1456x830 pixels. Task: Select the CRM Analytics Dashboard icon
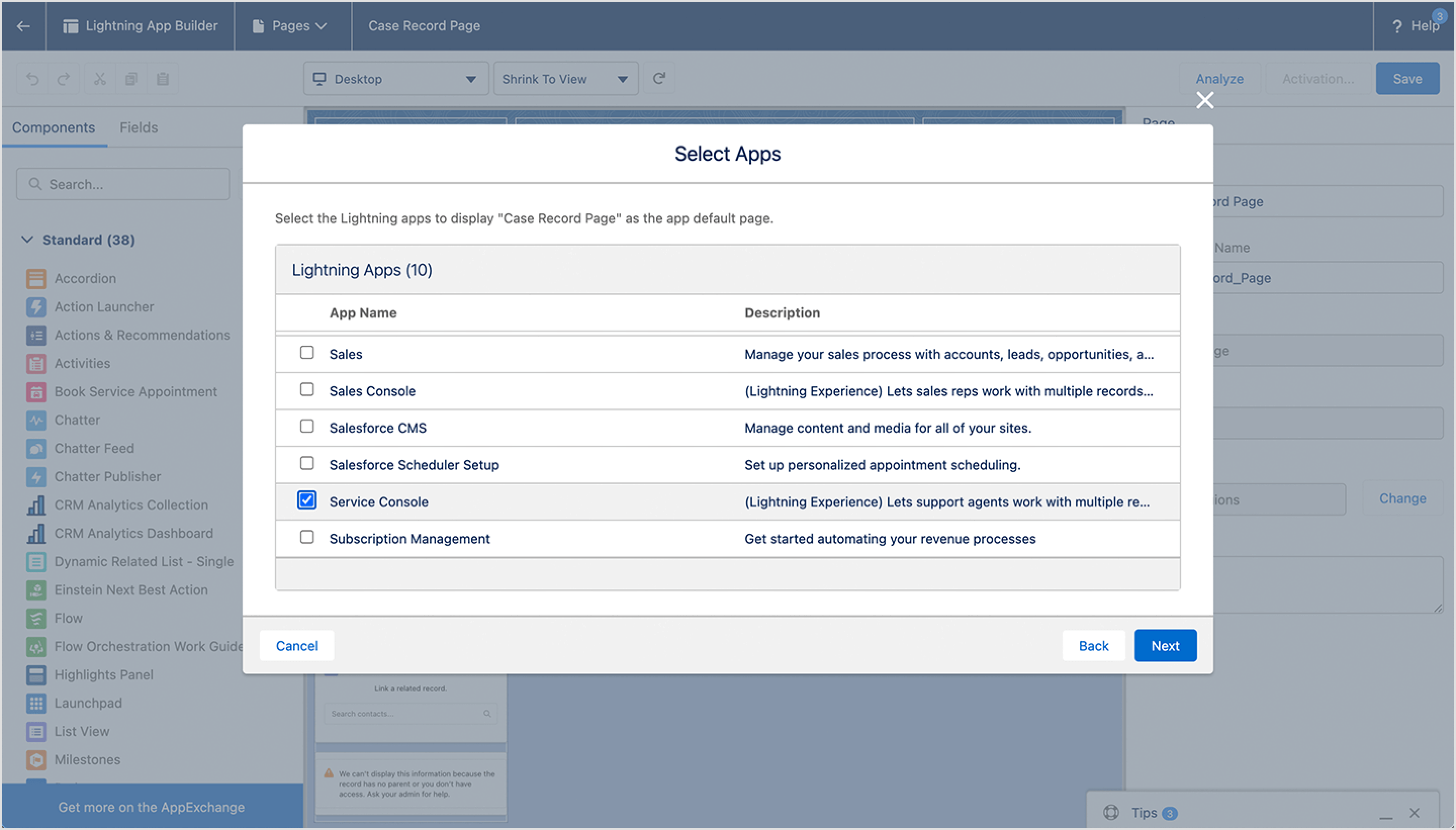click(x=36, y=533)
